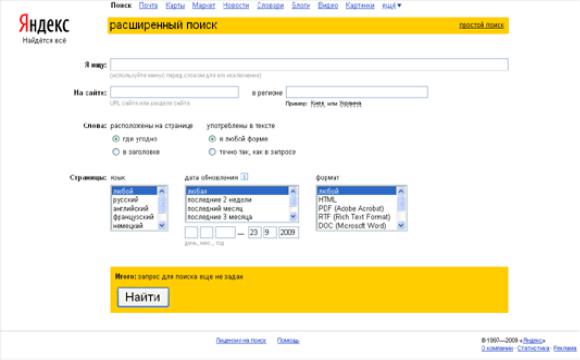
Task: Click the end date year field showing 2009
Action: click(x=289, y=232)
